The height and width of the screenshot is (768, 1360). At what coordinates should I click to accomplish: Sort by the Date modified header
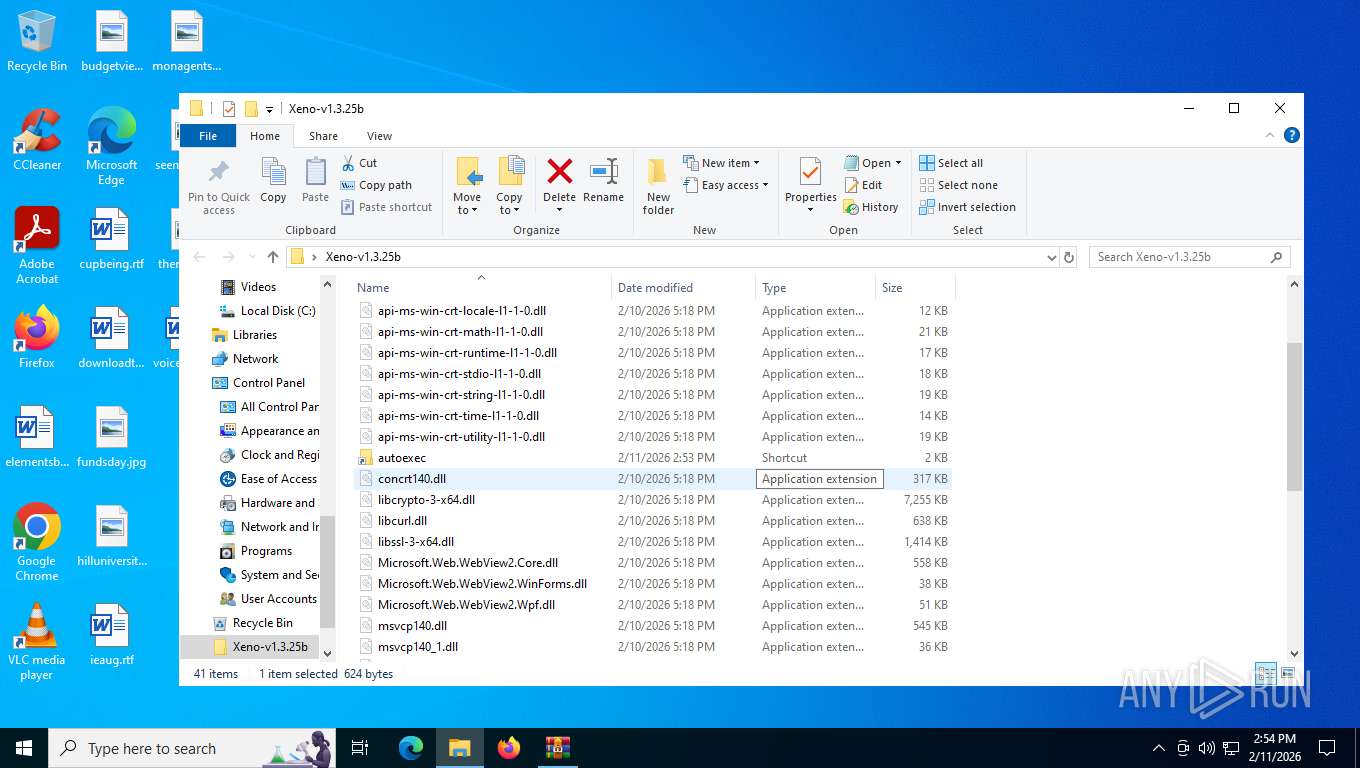[x=683, y=288]
